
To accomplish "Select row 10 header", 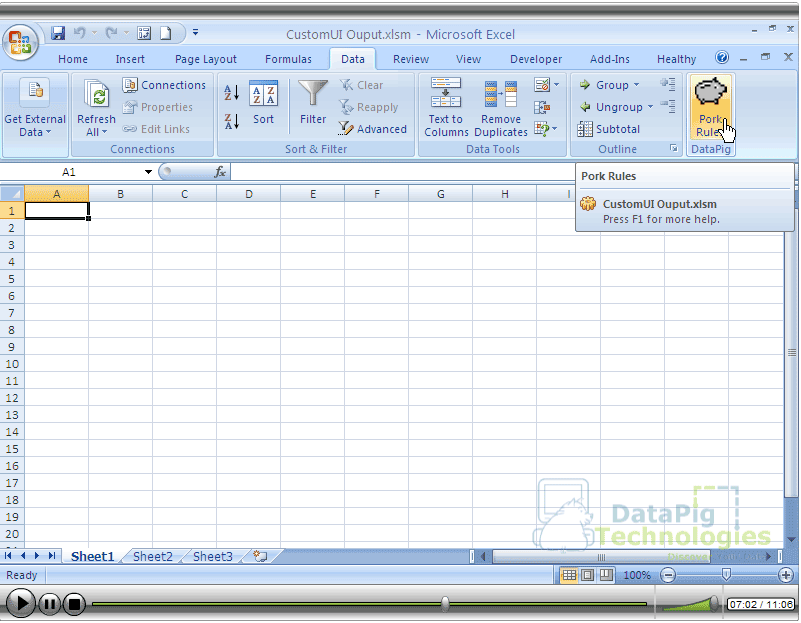I will (12, 364).
